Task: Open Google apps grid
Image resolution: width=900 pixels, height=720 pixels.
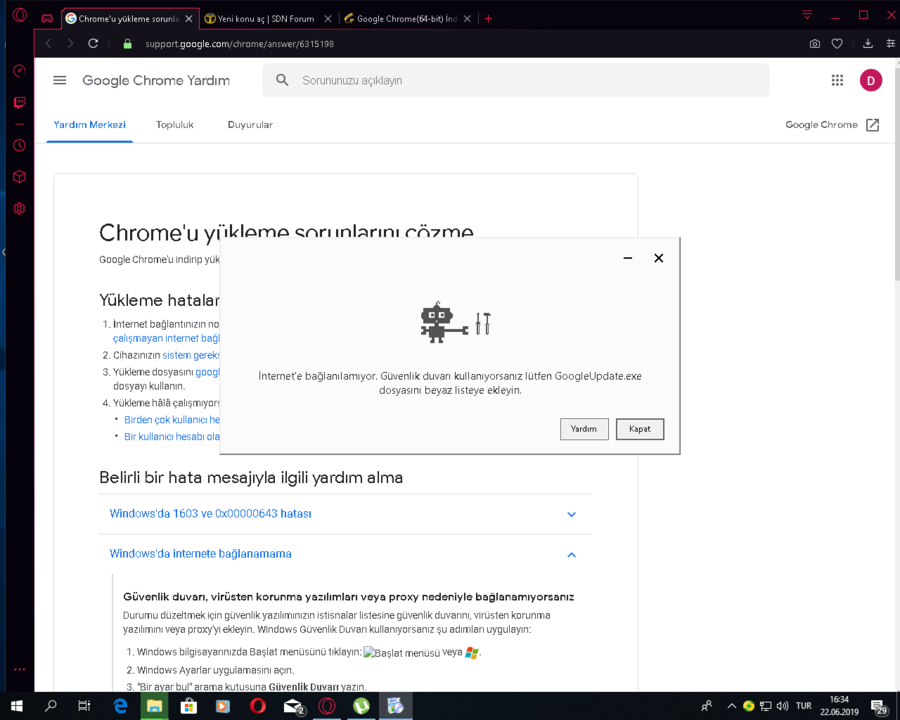Action: (x=837, y=80)
